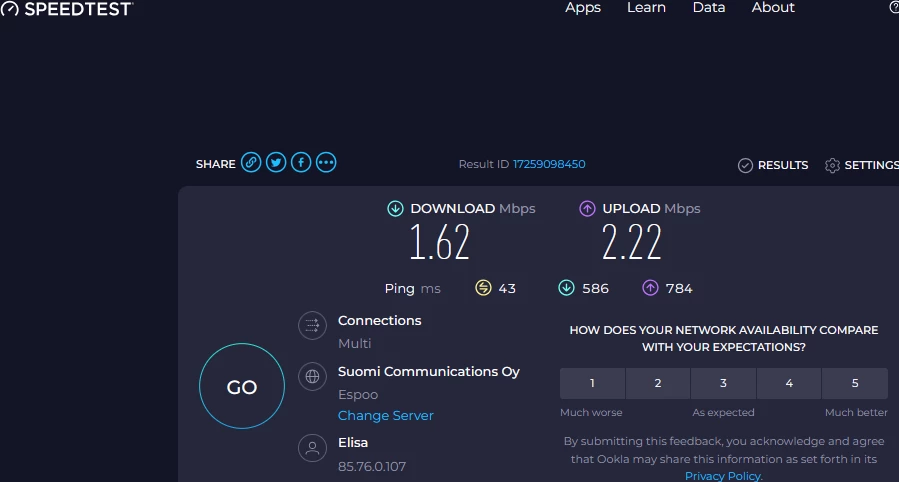This screenshot has width=899, height=482.
Task: Click the download arrow icon beside DOWNLOAD
Action: coord(395,209)
